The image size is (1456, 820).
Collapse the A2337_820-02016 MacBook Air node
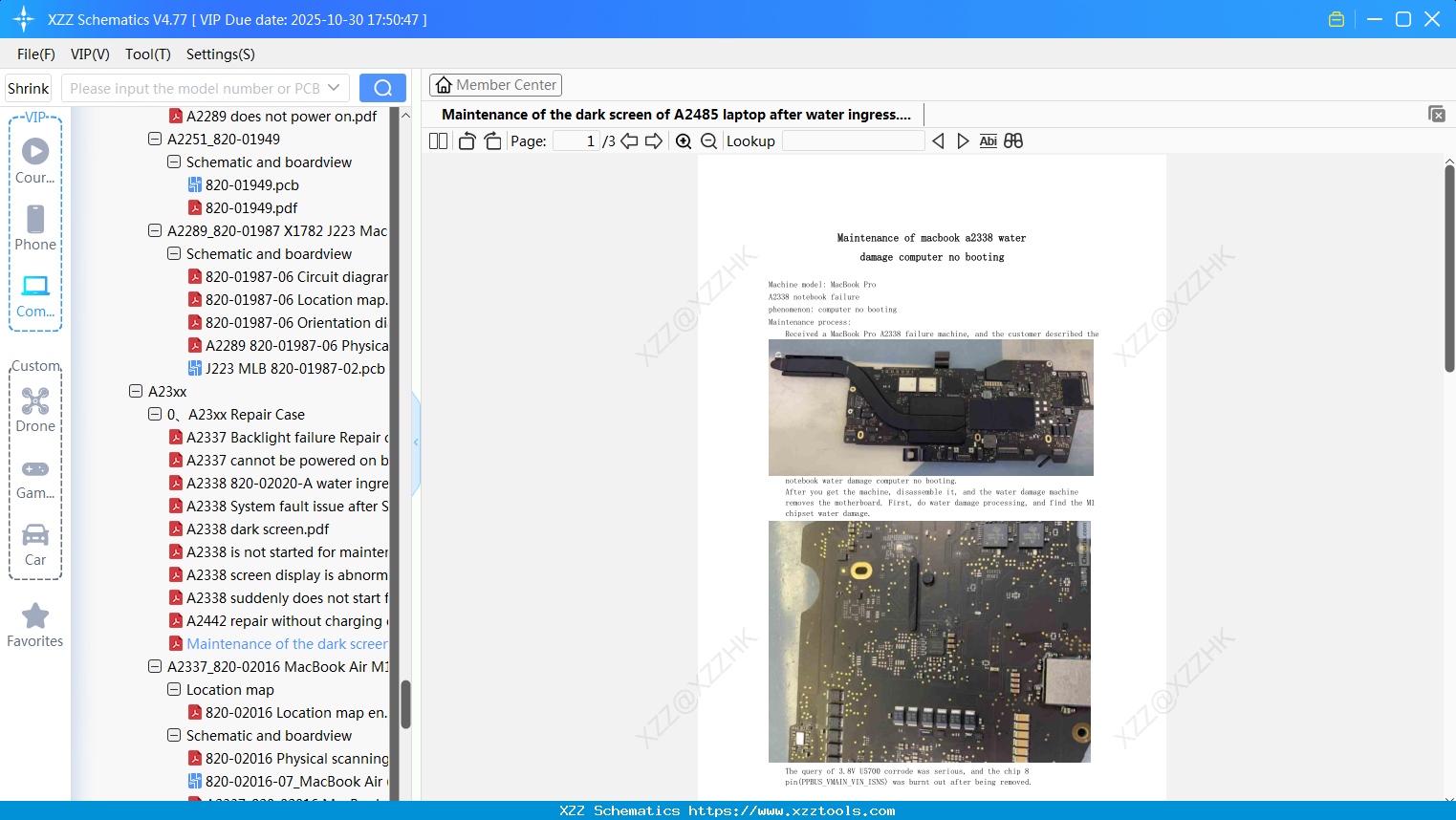click(155, 667)
